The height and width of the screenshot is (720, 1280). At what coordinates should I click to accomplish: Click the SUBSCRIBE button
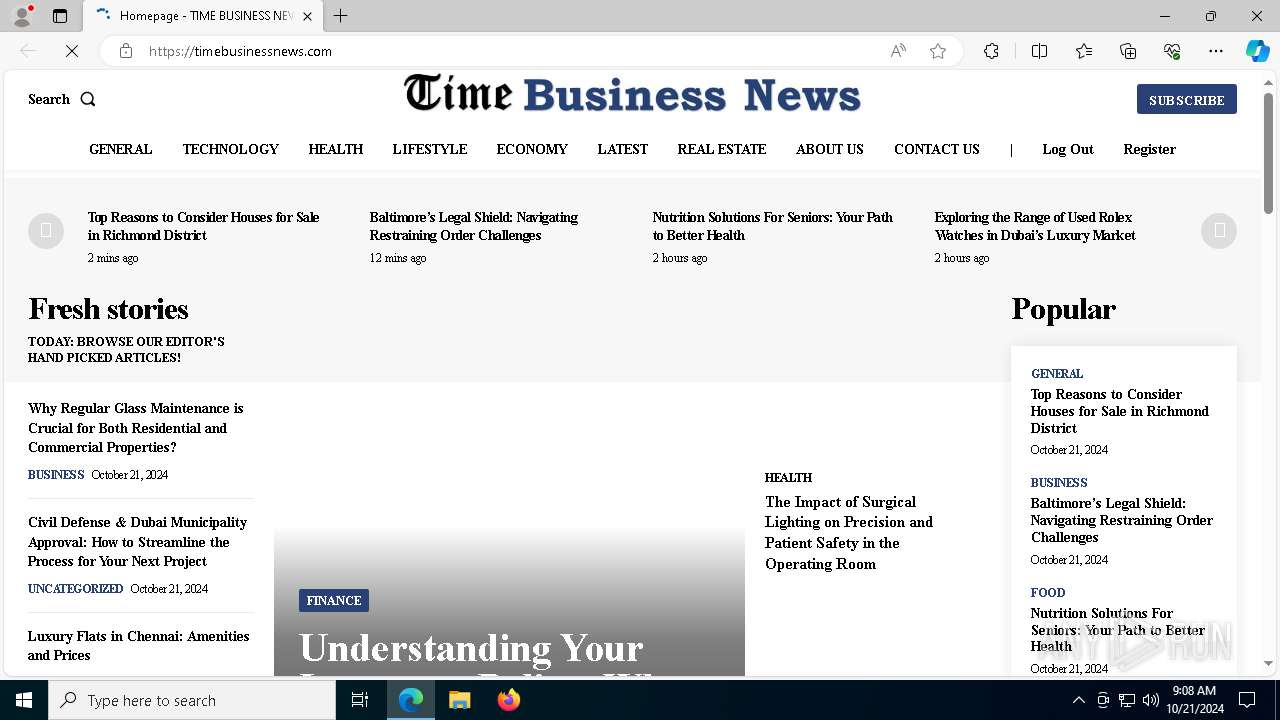coord(1187,99)
